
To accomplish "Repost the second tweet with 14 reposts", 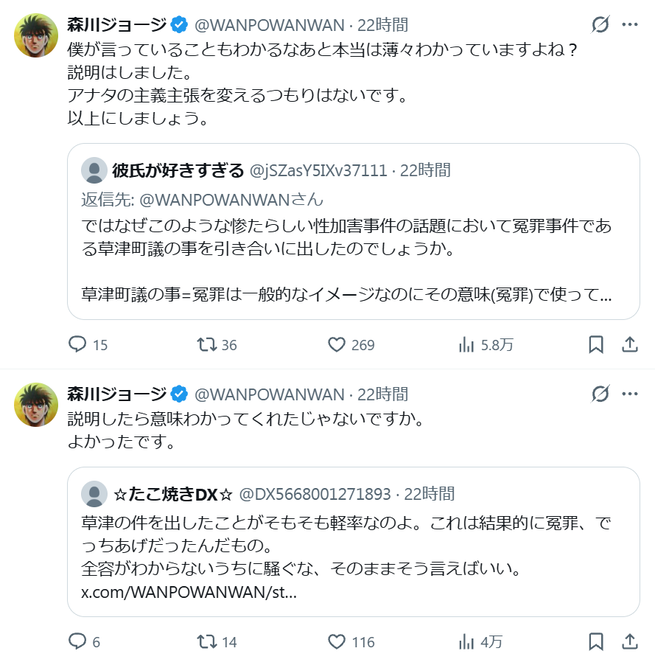I will coord(207,641).
